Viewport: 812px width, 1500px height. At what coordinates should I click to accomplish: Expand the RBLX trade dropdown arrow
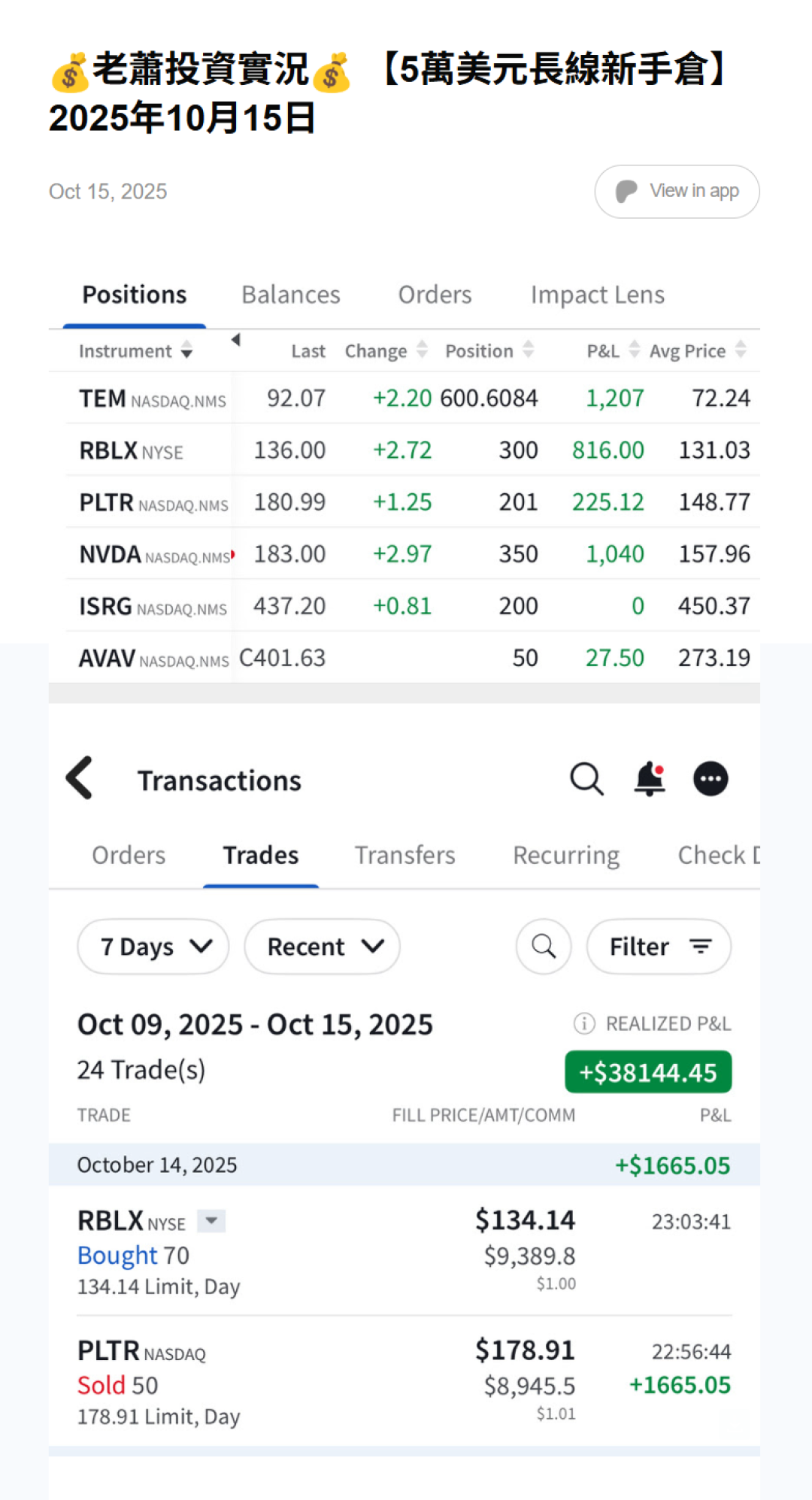[x=211, y=1221]
